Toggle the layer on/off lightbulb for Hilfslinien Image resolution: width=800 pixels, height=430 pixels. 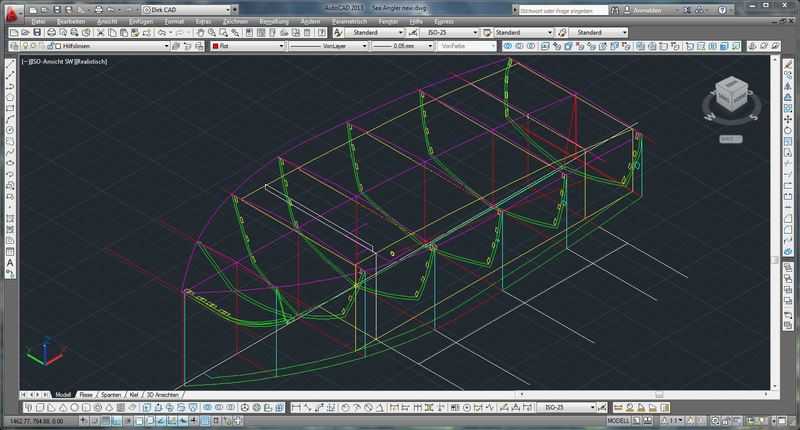[x=26, y=46]
